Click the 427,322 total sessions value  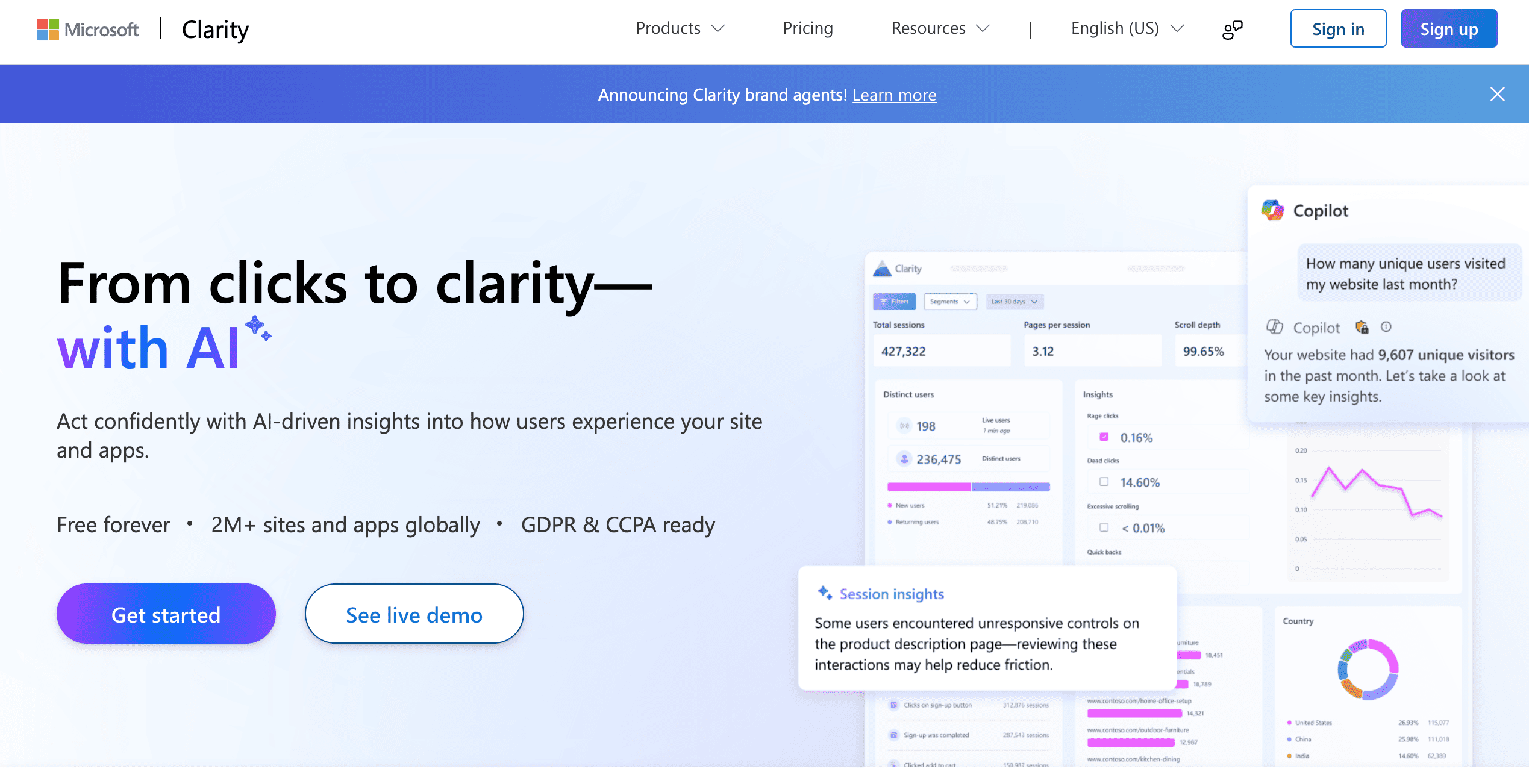(903, 352)
